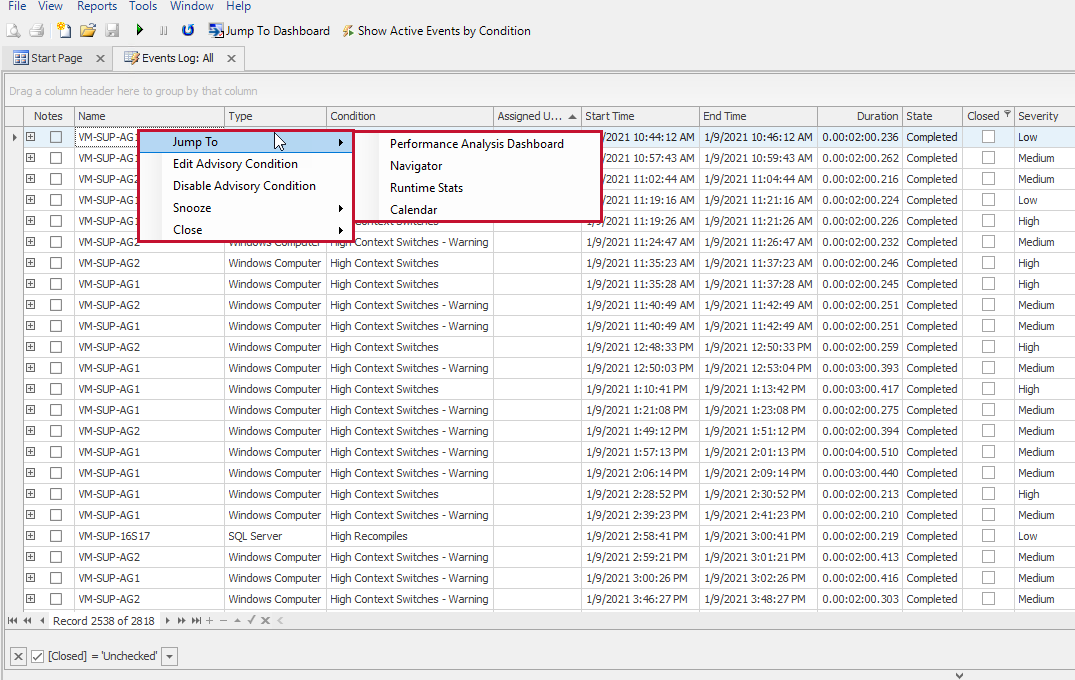Click the New document toolbar icon
Screen dimensions: 1075x680
(x=64, y=31)
